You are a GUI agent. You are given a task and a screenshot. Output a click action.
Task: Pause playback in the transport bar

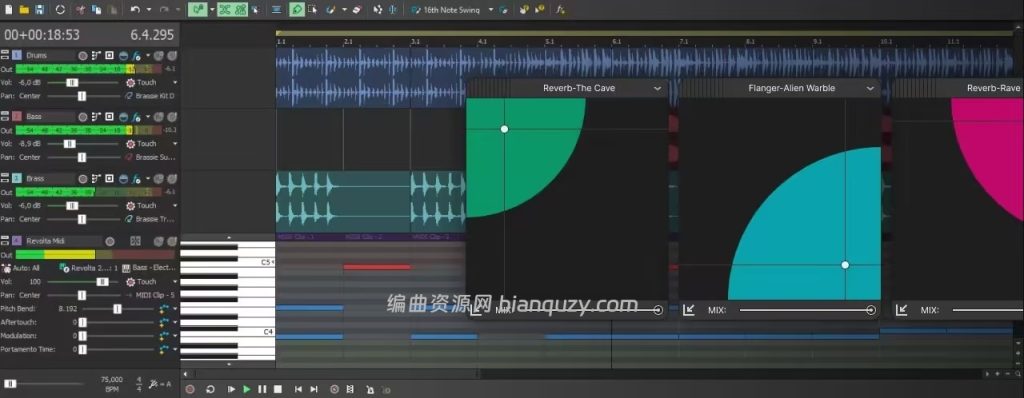tap(262, 389)
